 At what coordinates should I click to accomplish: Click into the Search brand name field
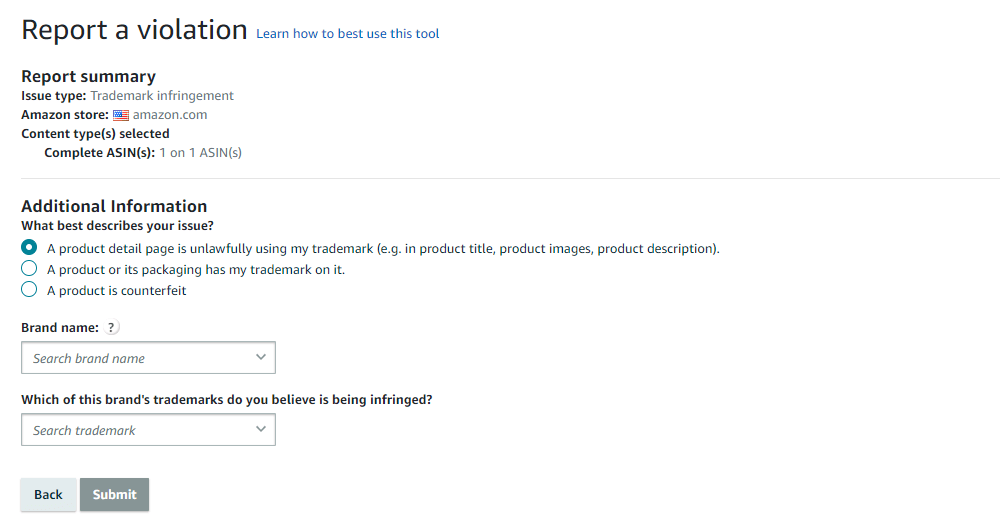pos(148,358)
